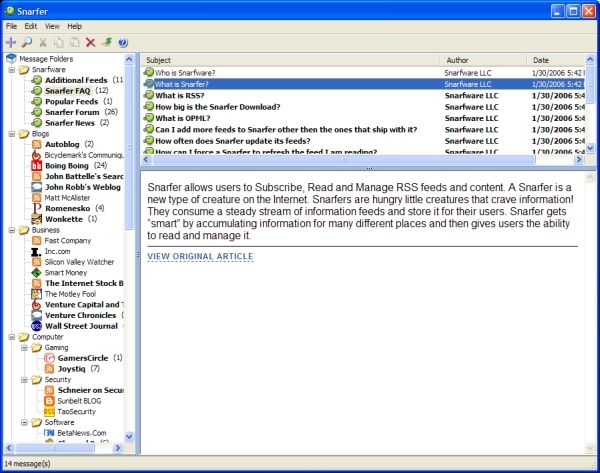Collapse the Snarfware folder
The height and width of the screenshot is (473, 600).
(12, 70)
